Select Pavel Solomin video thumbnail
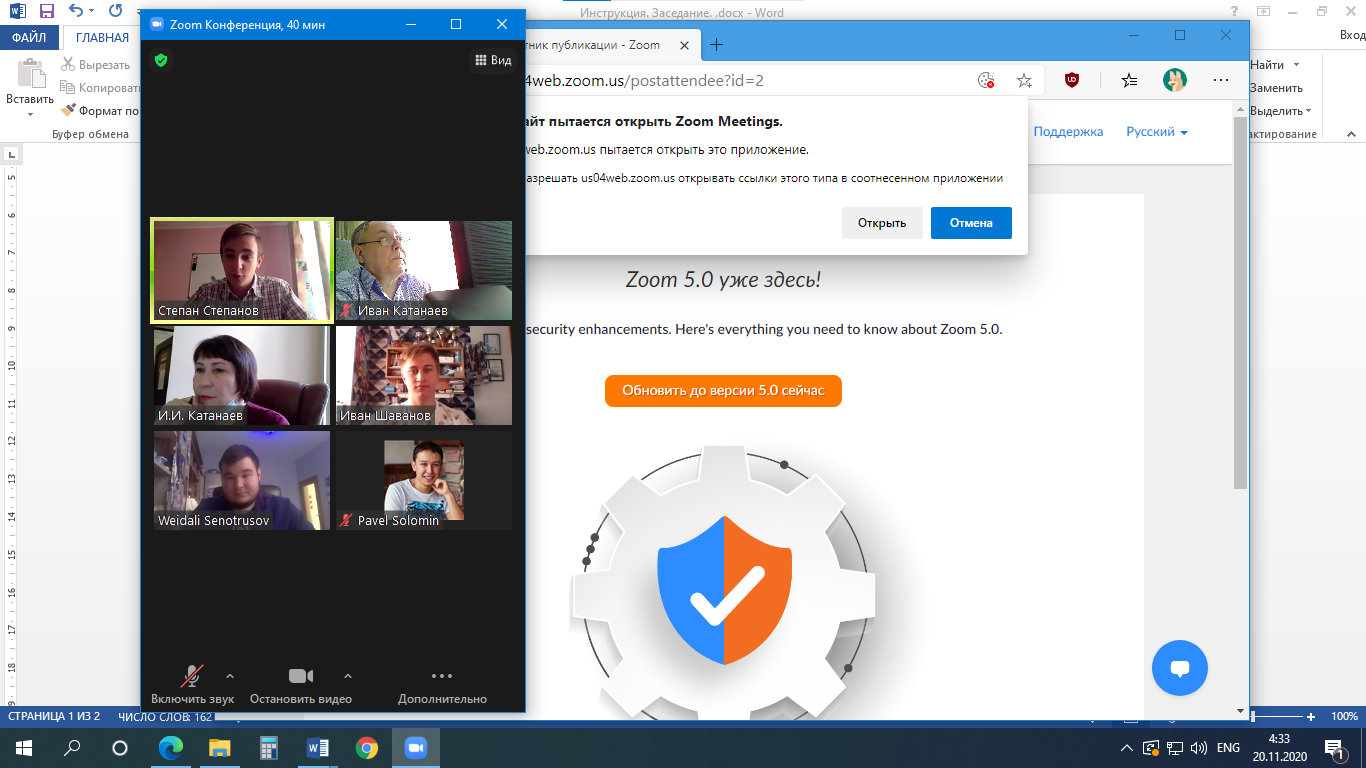This screenshot has width=1366, height=768. click(x=424, y=480)
